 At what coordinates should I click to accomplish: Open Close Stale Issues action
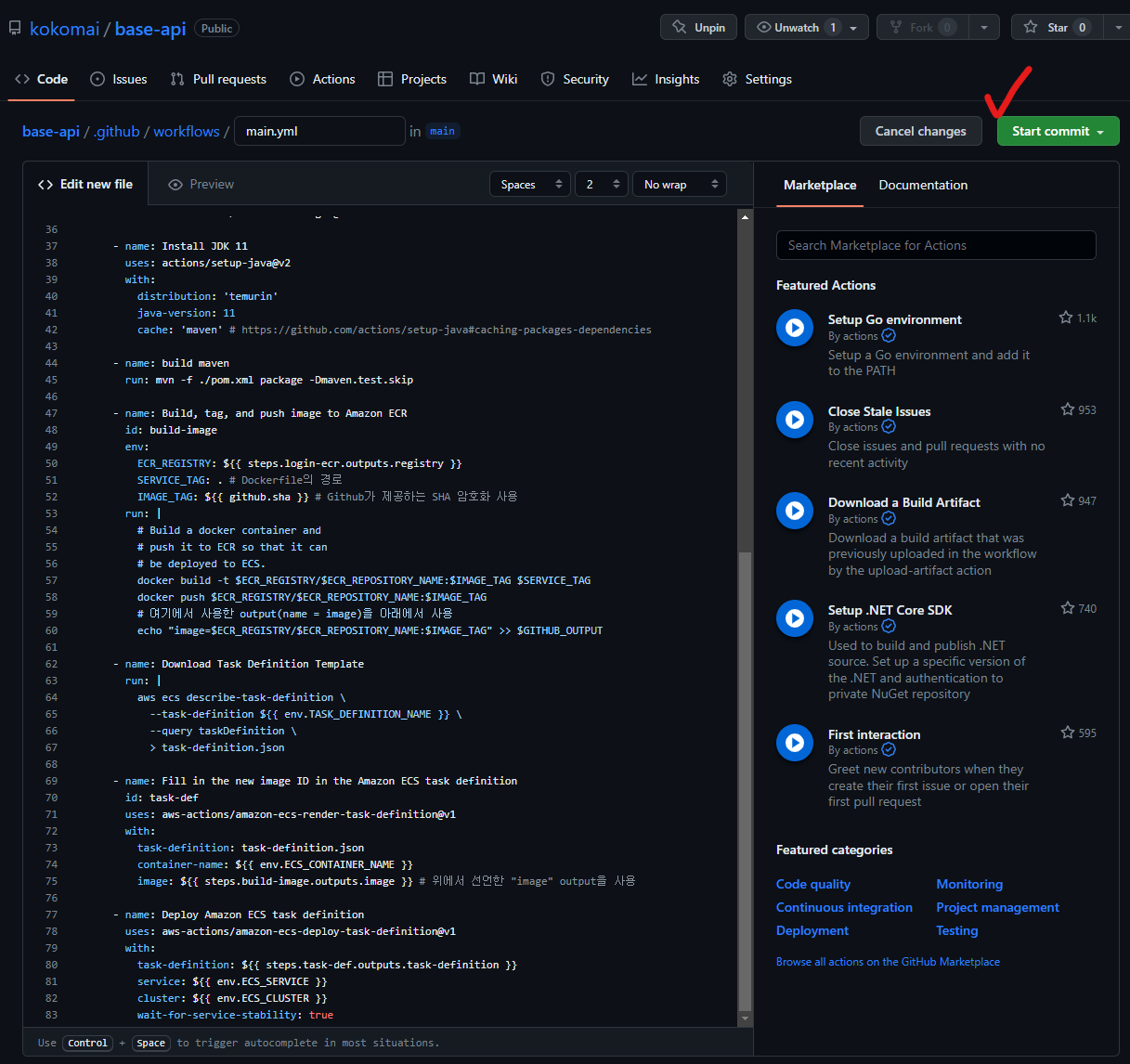coord(878,411)
